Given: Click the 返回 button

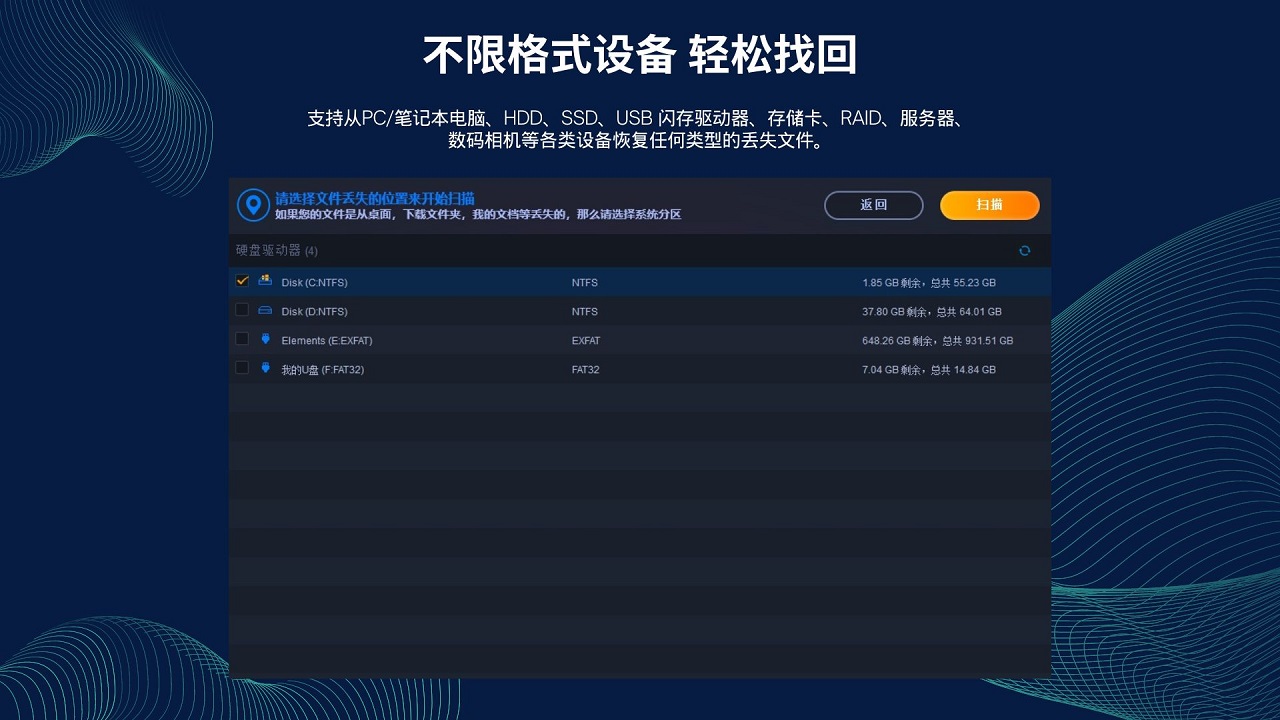Looking at the screenshot, I should tap(873, 205).
